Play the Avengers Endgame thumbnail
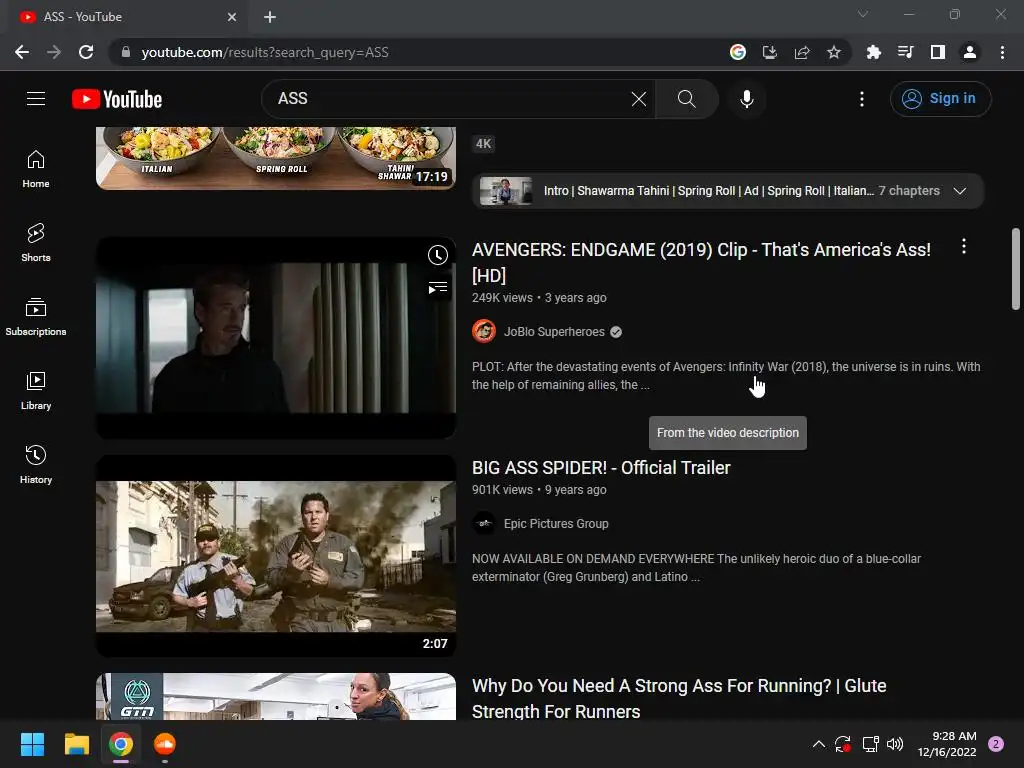 [276, 338]
